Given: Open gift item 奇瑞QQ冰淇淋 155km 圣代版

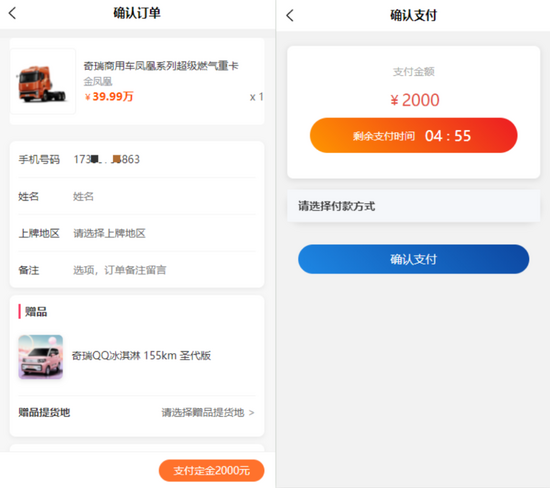Looking at the screenshot, I should coord(141,355).
